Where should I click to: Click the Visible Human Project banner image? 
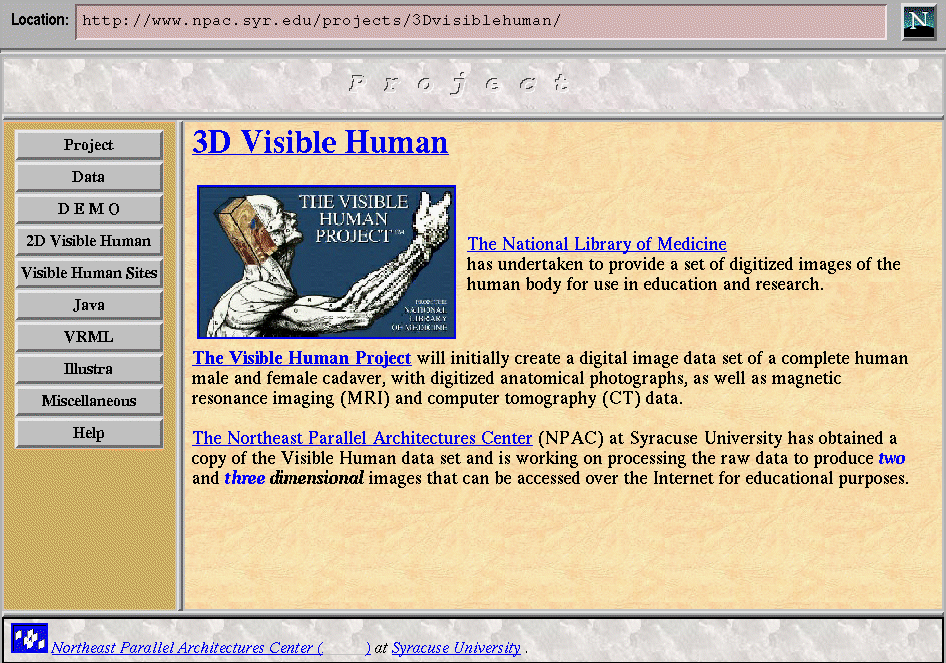pyautogui.click(x=326, y=262)
